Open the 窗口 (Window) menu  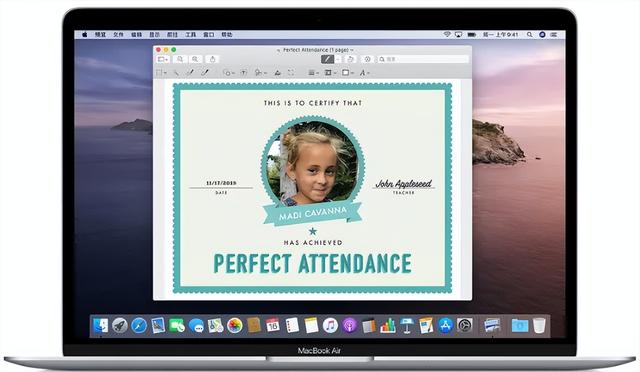pyautogui.click(x=209, y=35)
